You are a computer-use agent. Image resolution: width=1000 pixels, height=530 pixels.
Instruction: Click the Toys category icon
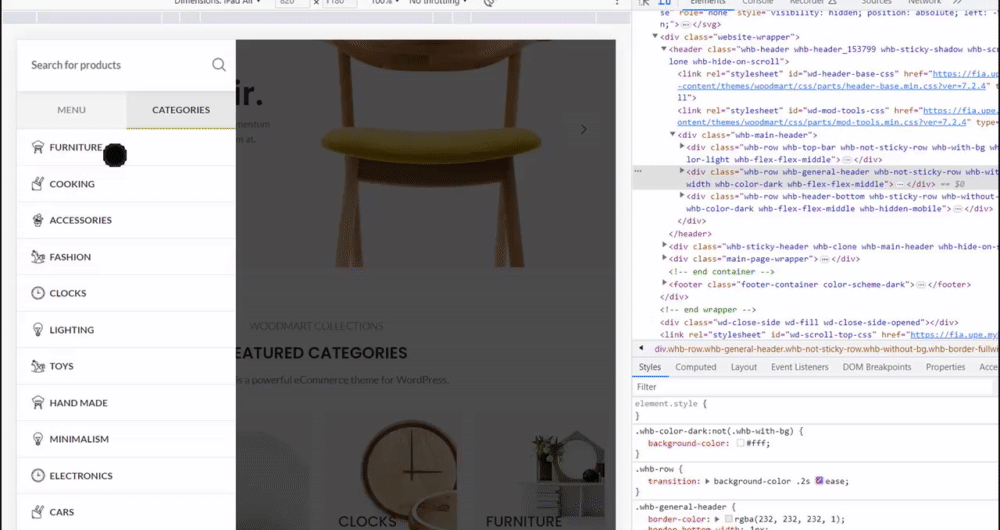pos(38,366)
